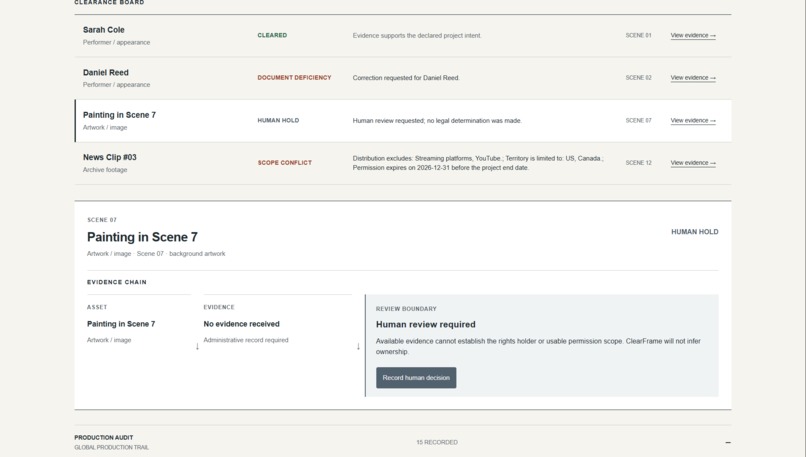Click arrow icon between Asset and Evidence columns
The image size is (806, 457).
tap(197, 346)
